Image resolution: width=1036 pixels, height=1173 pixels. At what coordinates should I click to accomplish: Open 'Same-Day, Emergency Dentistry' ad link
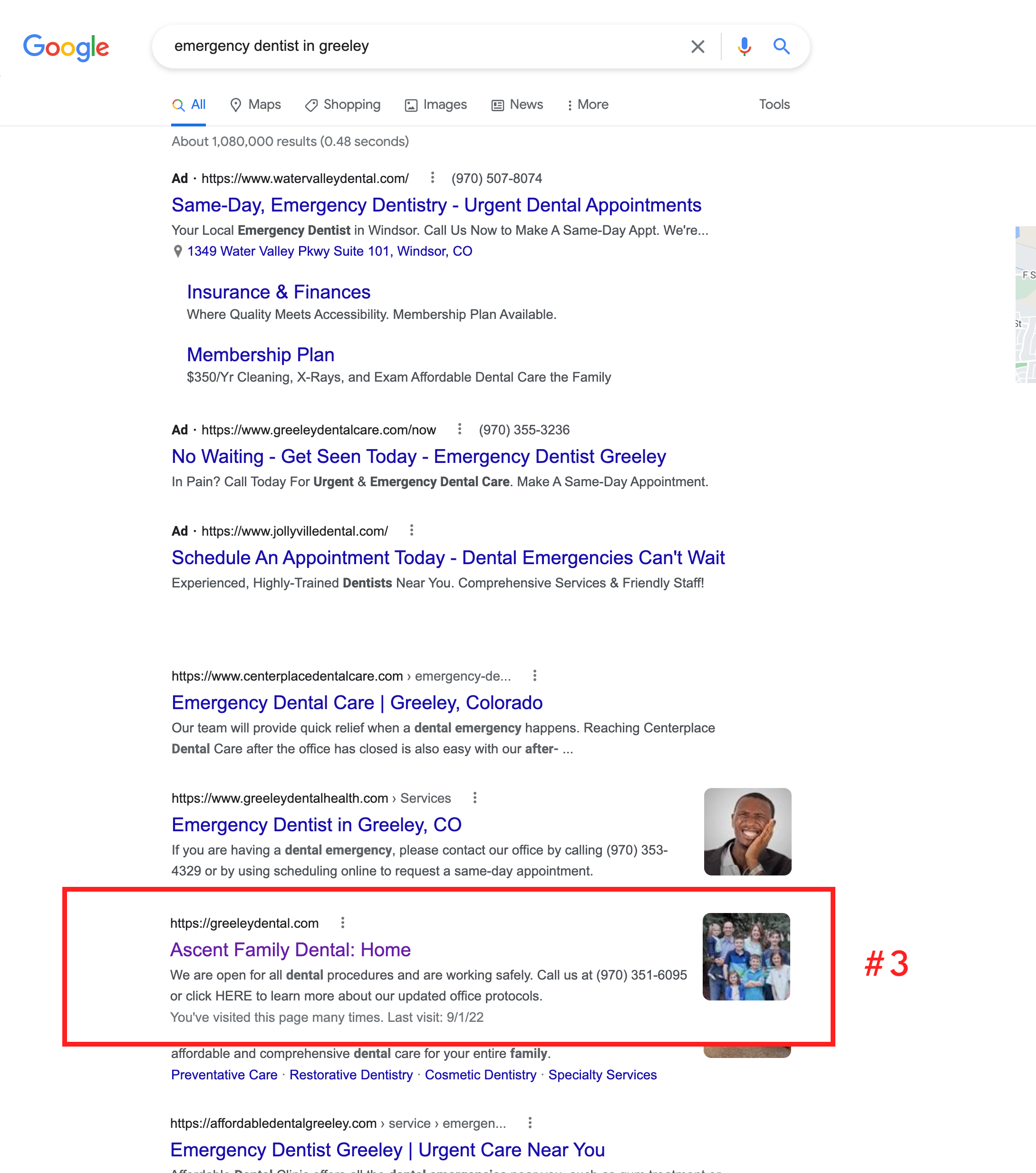pyautogui.click(x=436, y=205)
